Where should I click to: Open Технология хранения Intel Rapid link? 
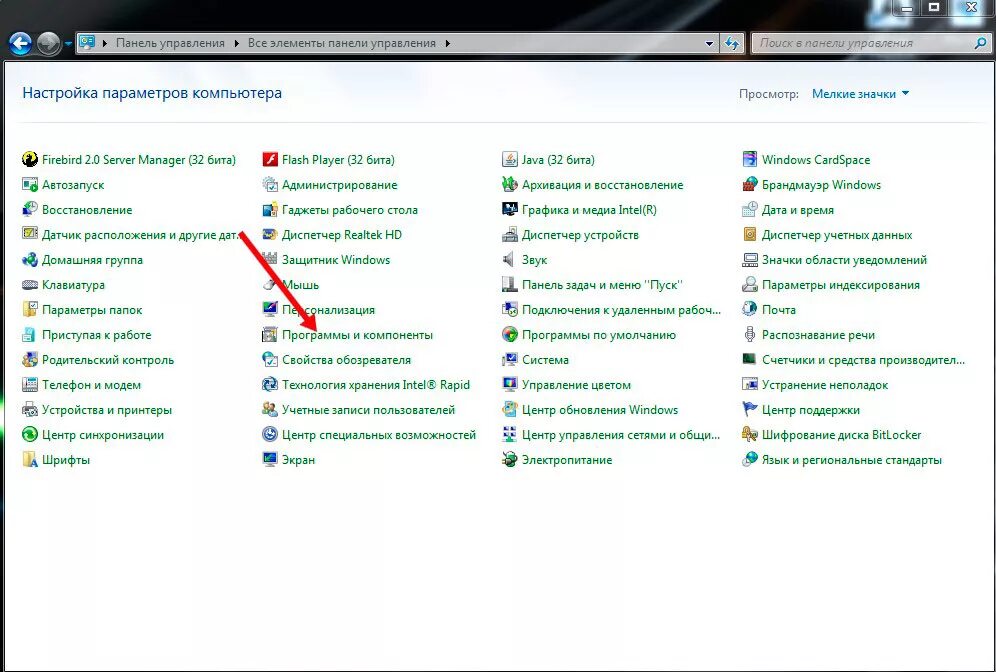(x=375, y=384)
